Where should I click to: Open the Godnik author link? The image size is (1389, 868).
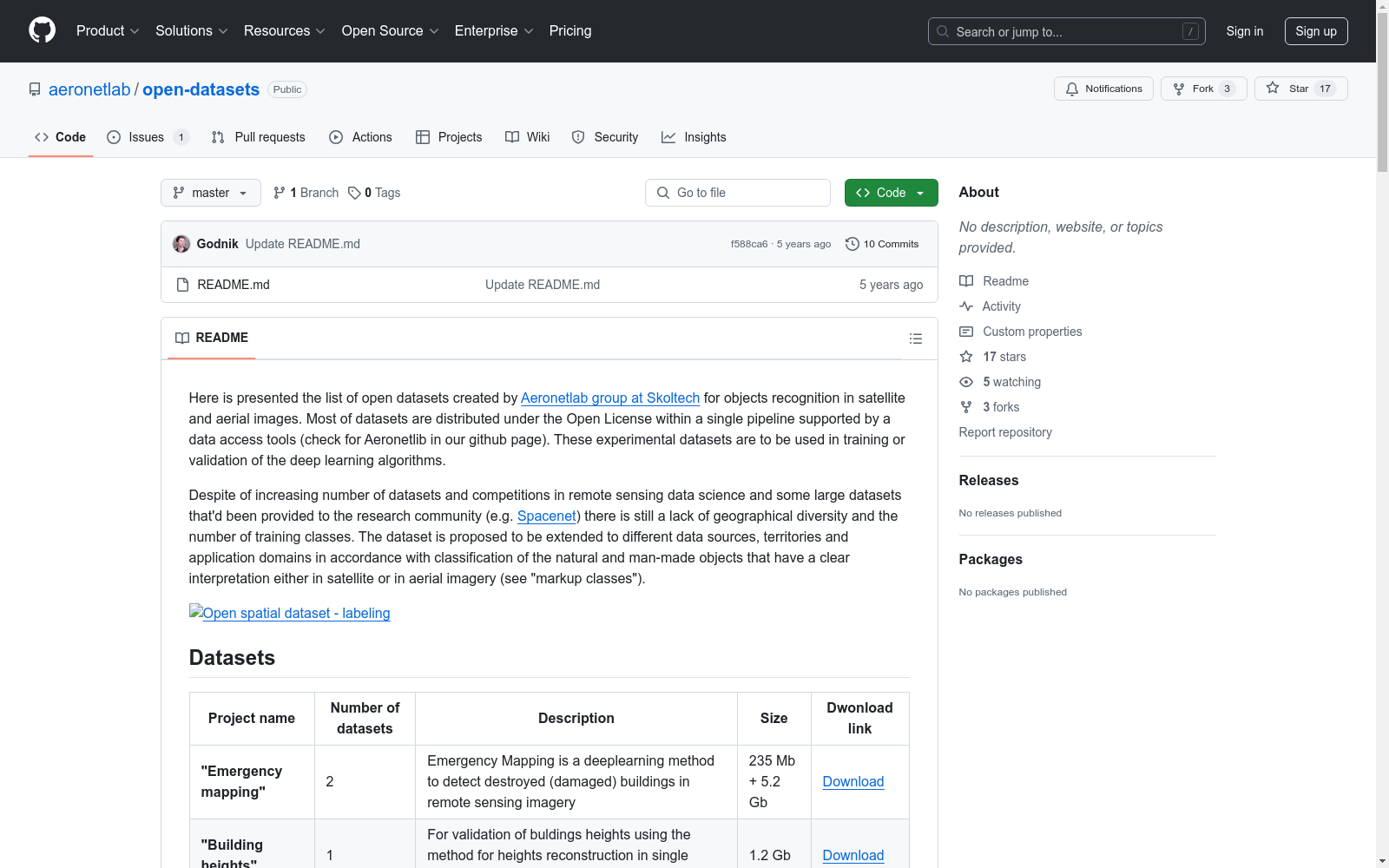[217, 244]
